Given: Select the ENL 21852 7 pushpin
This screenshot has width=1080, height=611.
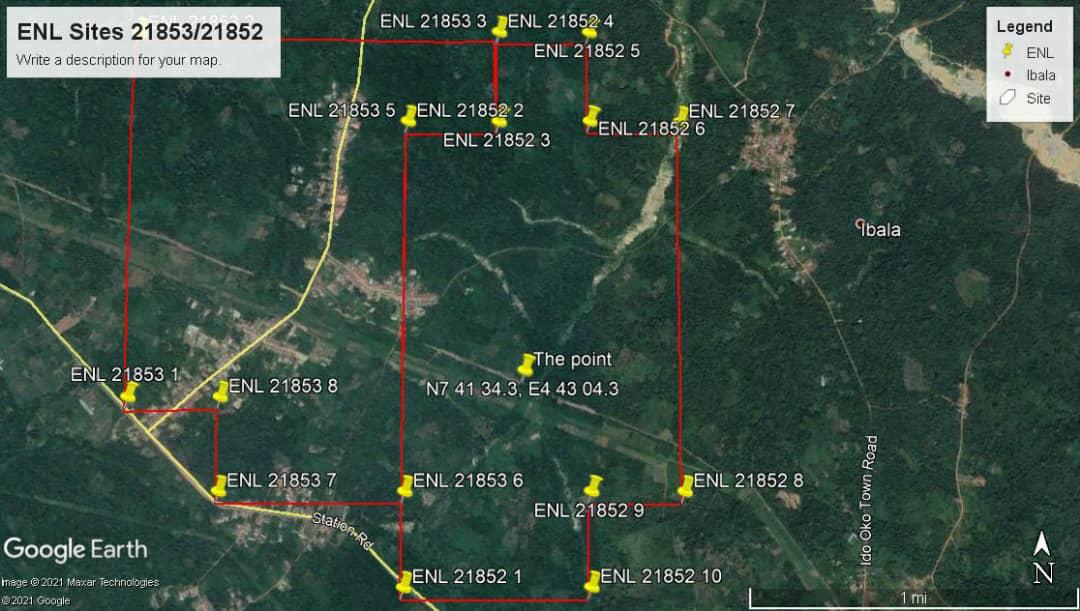Looking at the screenshot, I should pos(681,116).
